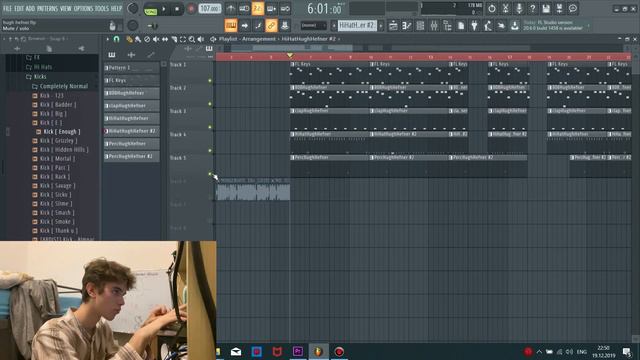Click the save project floppy icon
This screenshot has width=640, height=360.
pyautogui.click(x=546, y=9)
